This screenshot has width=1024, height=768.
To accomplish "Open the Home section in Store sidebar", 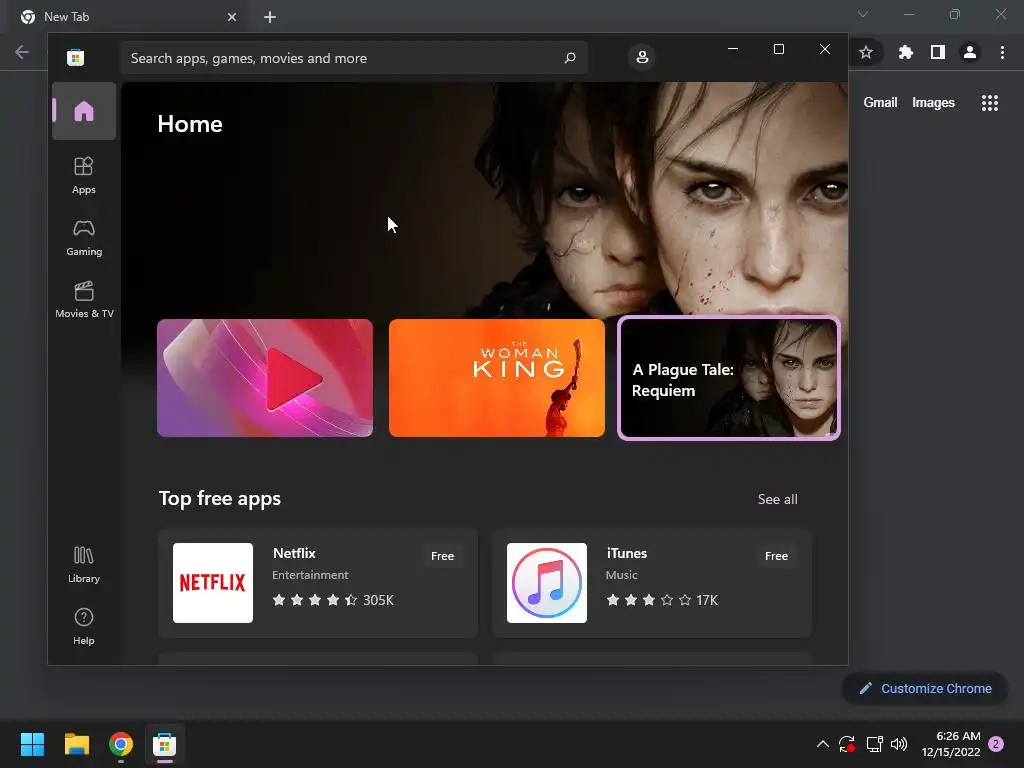I will click(x=84, y=111).
